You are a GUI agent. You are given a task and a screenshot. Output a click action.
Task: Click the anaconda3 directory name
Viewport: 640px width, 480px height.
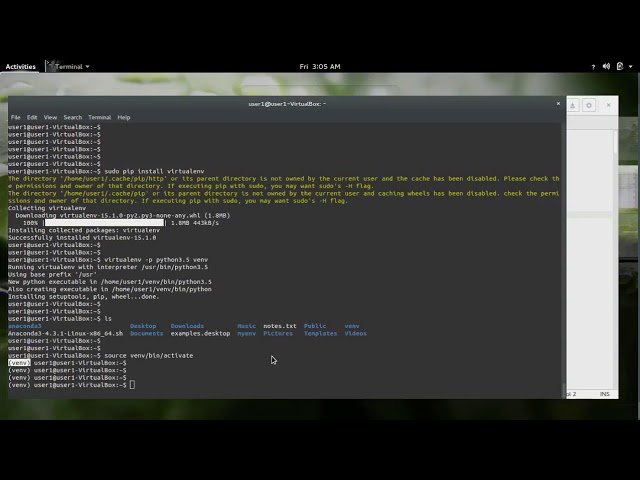24,326
